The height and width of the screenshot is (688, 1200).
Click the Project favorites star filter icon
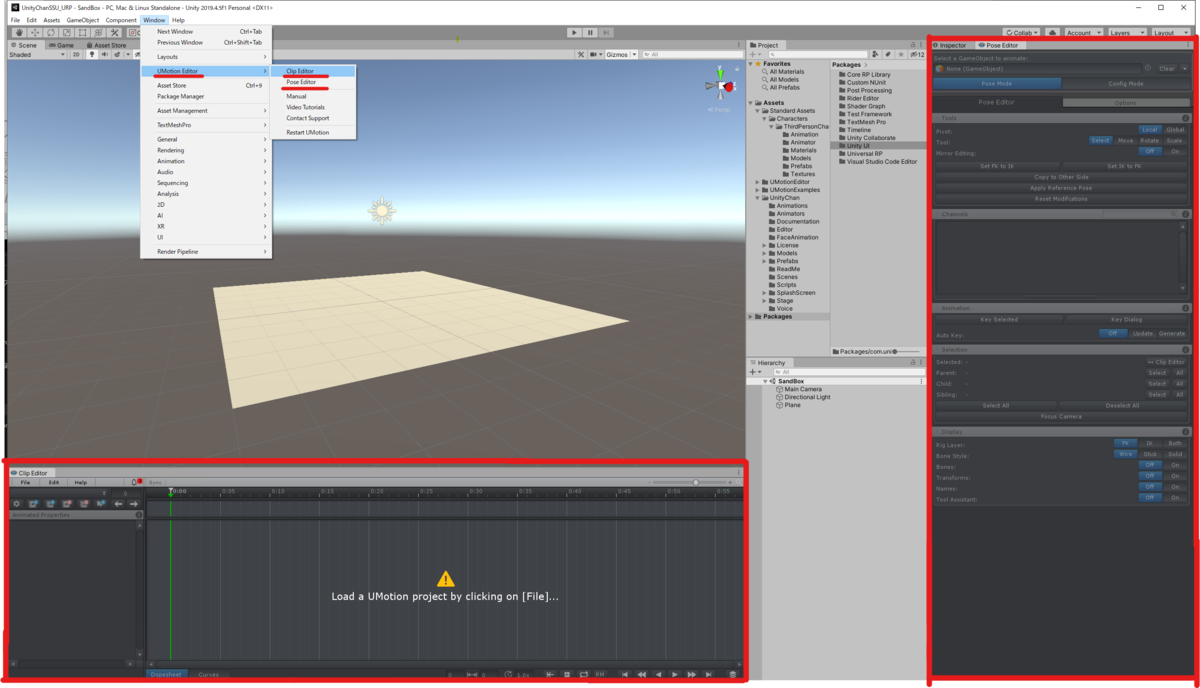click(x=899, y=54)
